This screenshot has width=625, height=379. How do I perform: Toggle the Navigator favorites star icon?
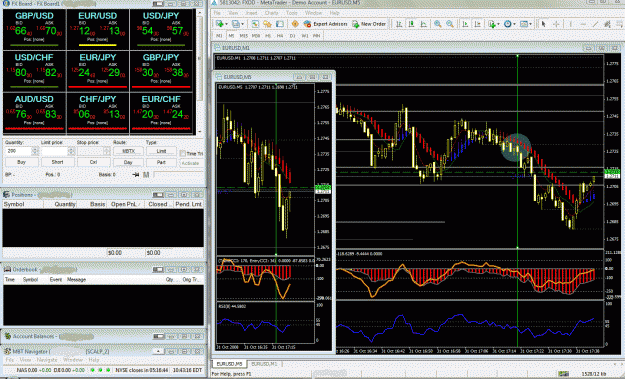point(267,24)
